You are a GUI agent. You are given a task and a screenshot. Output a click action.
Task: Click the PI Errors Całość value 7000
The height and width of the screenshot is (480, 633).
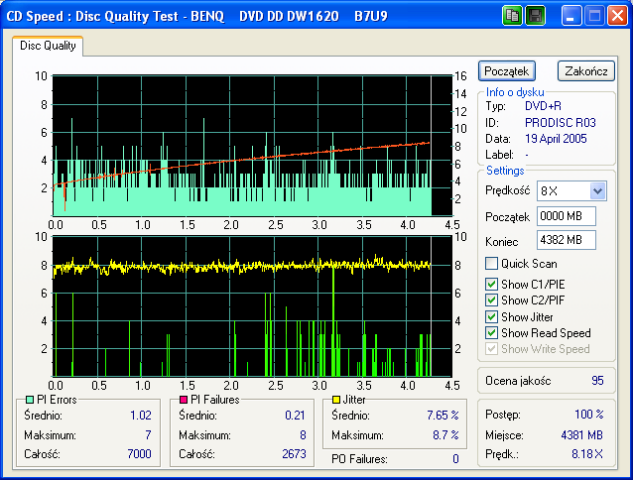[x=139, y=454]
